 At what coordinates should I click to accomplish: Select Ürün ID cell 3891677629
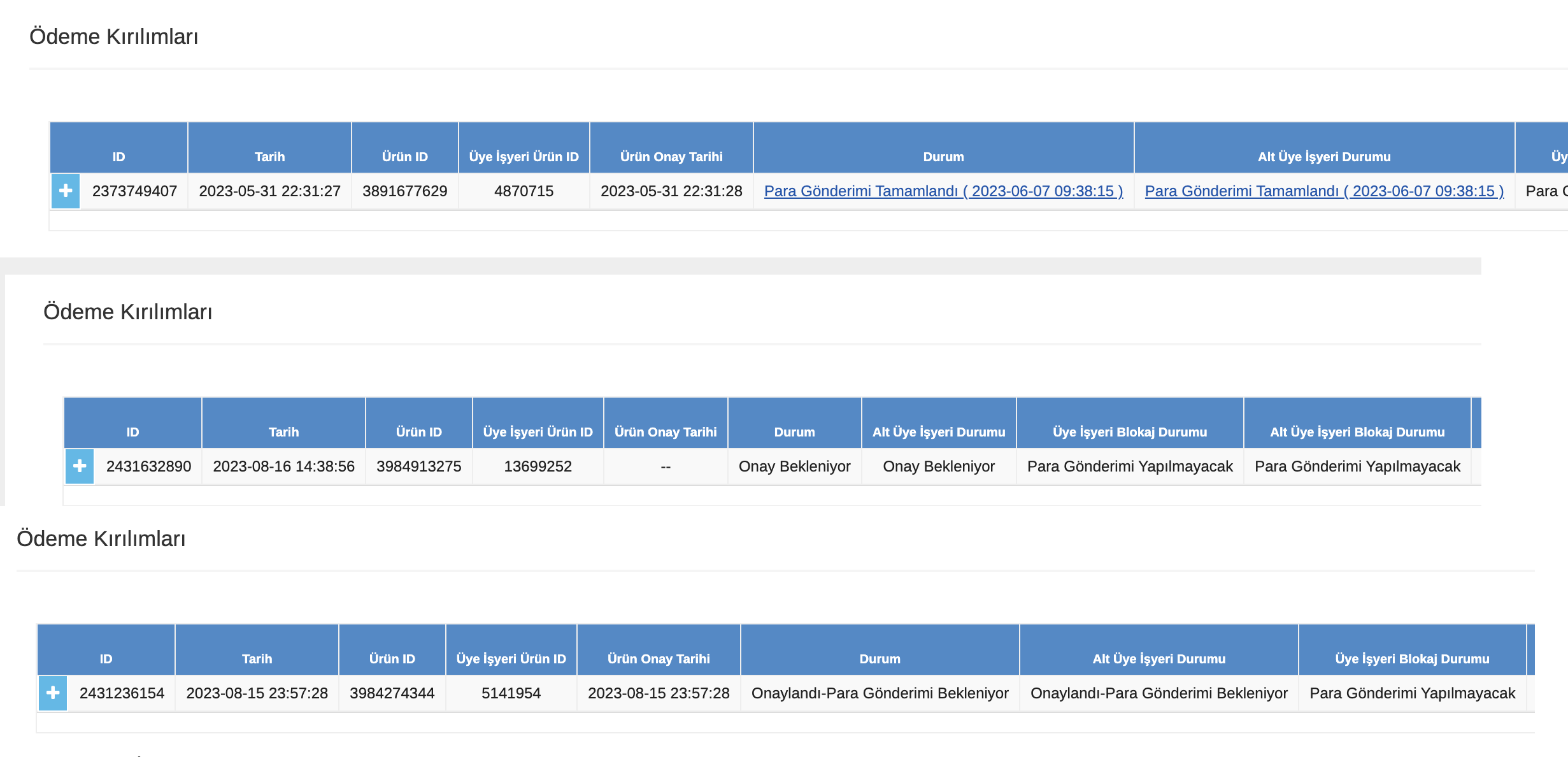[x=404, y=191]
